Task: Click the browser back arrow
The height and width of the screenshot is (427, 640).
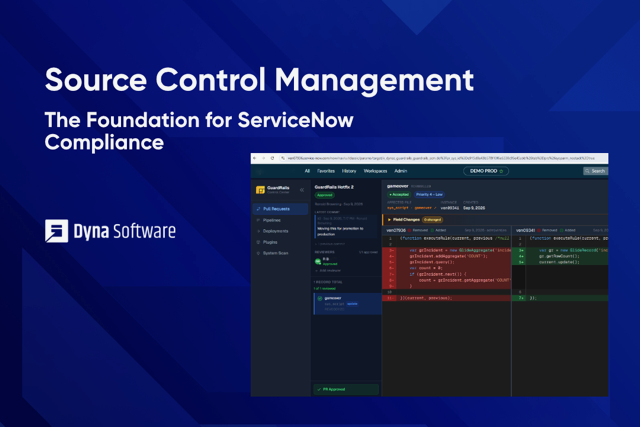Action: (x=255, y=158)
